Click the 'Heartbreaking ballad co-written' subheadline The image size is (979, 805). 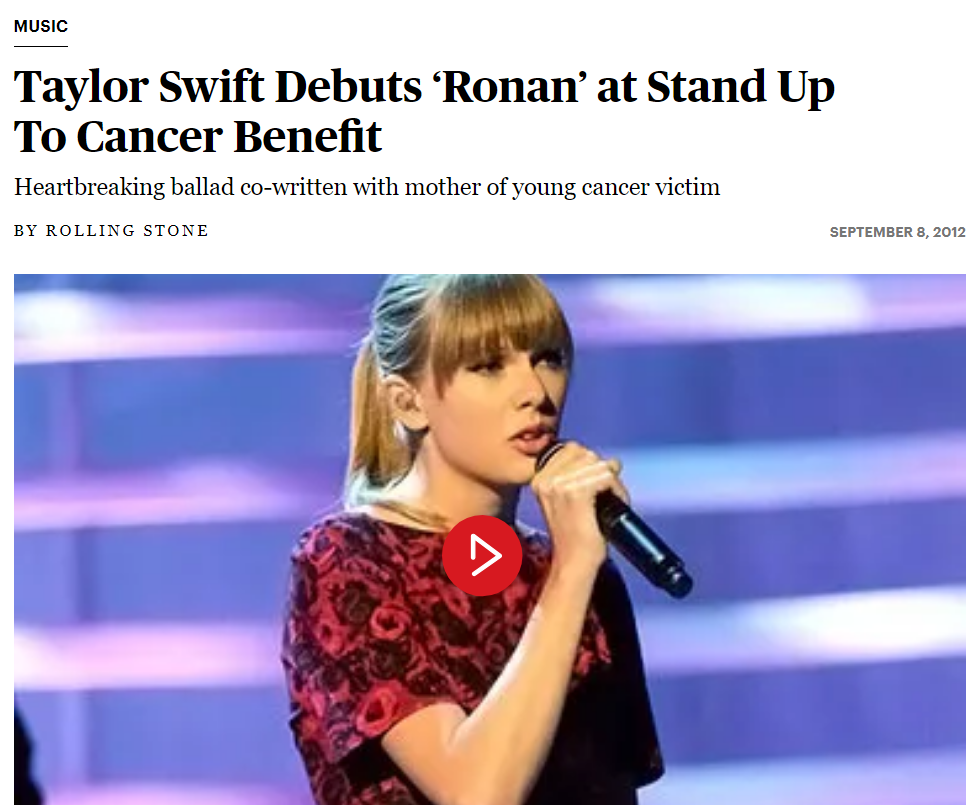coord(367,187)
